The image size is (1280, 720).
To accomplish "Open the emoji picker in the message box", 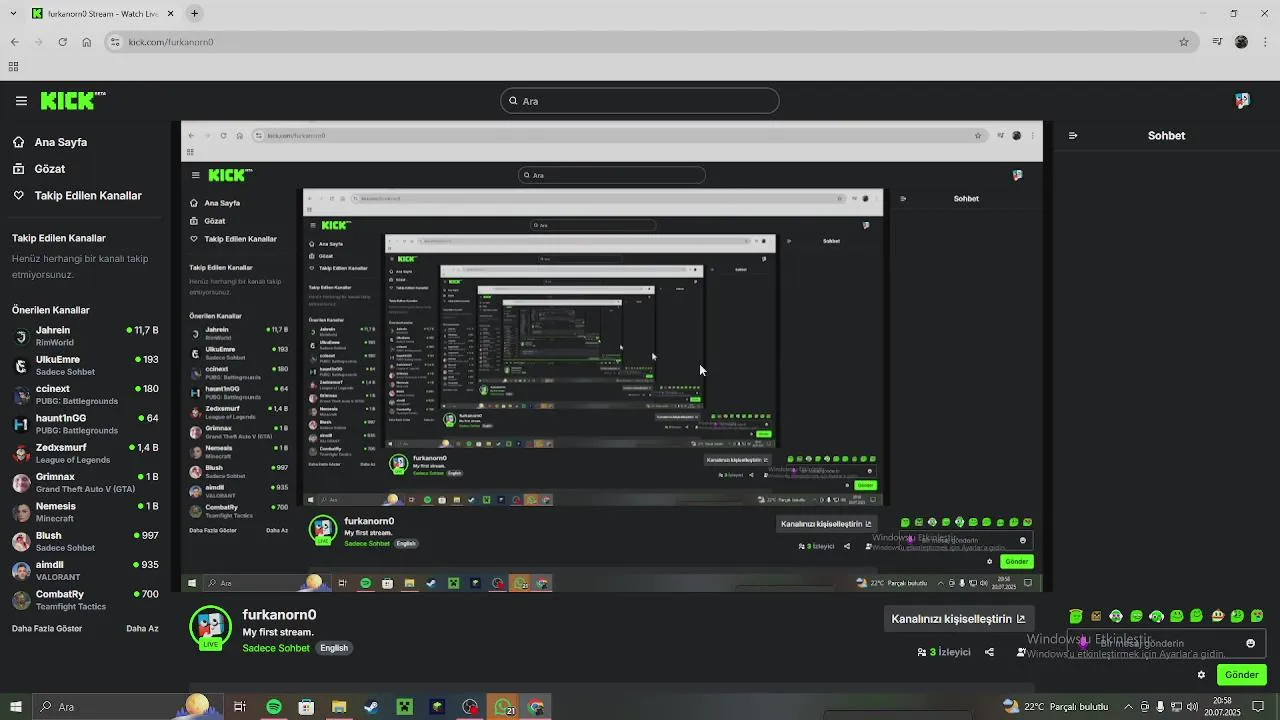I will tap(1250, 643).
